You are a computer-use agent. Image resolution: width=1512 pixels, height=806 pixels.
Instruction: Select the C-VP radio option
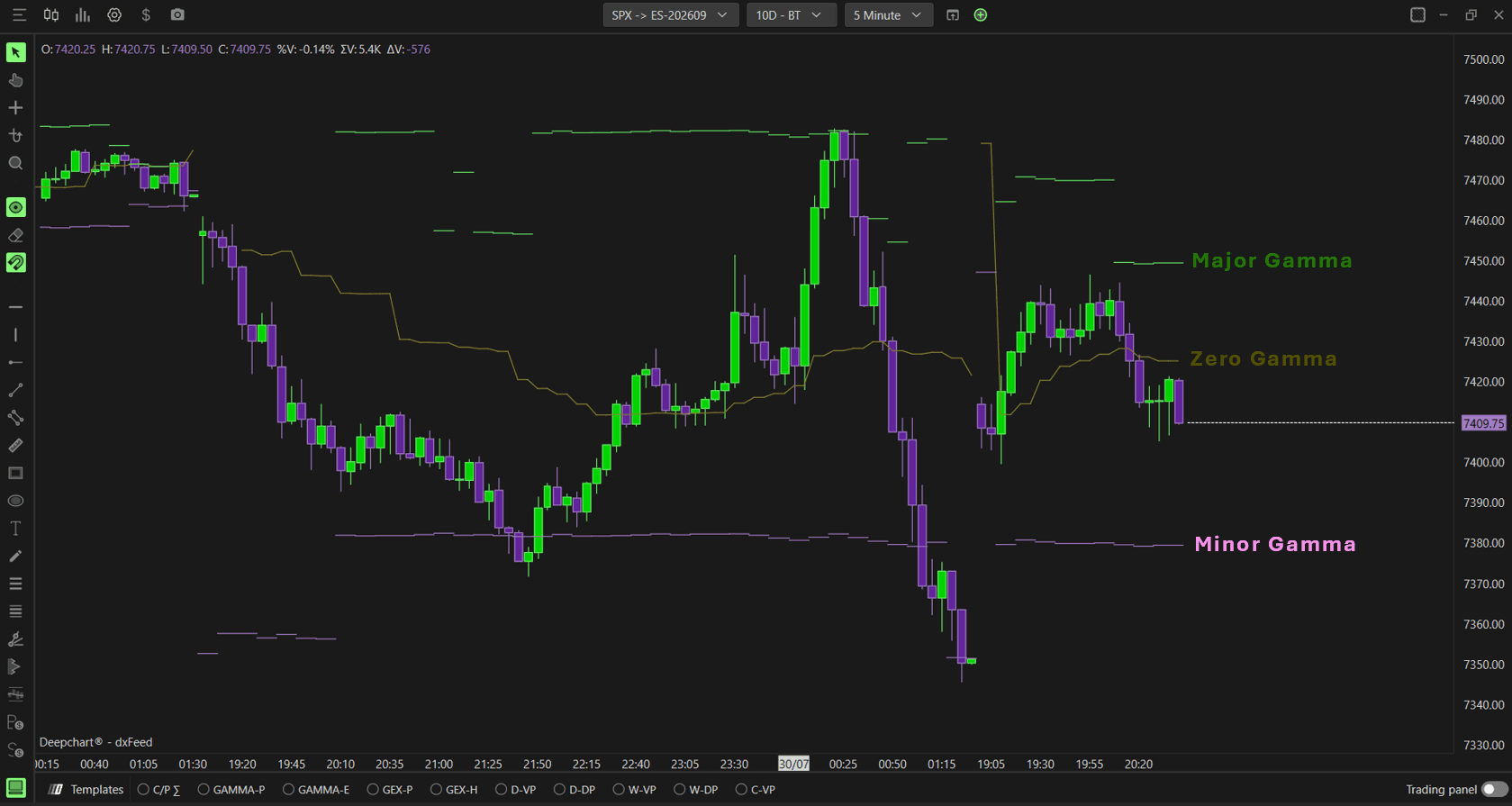pyautogui.click(x=756, y=790)
